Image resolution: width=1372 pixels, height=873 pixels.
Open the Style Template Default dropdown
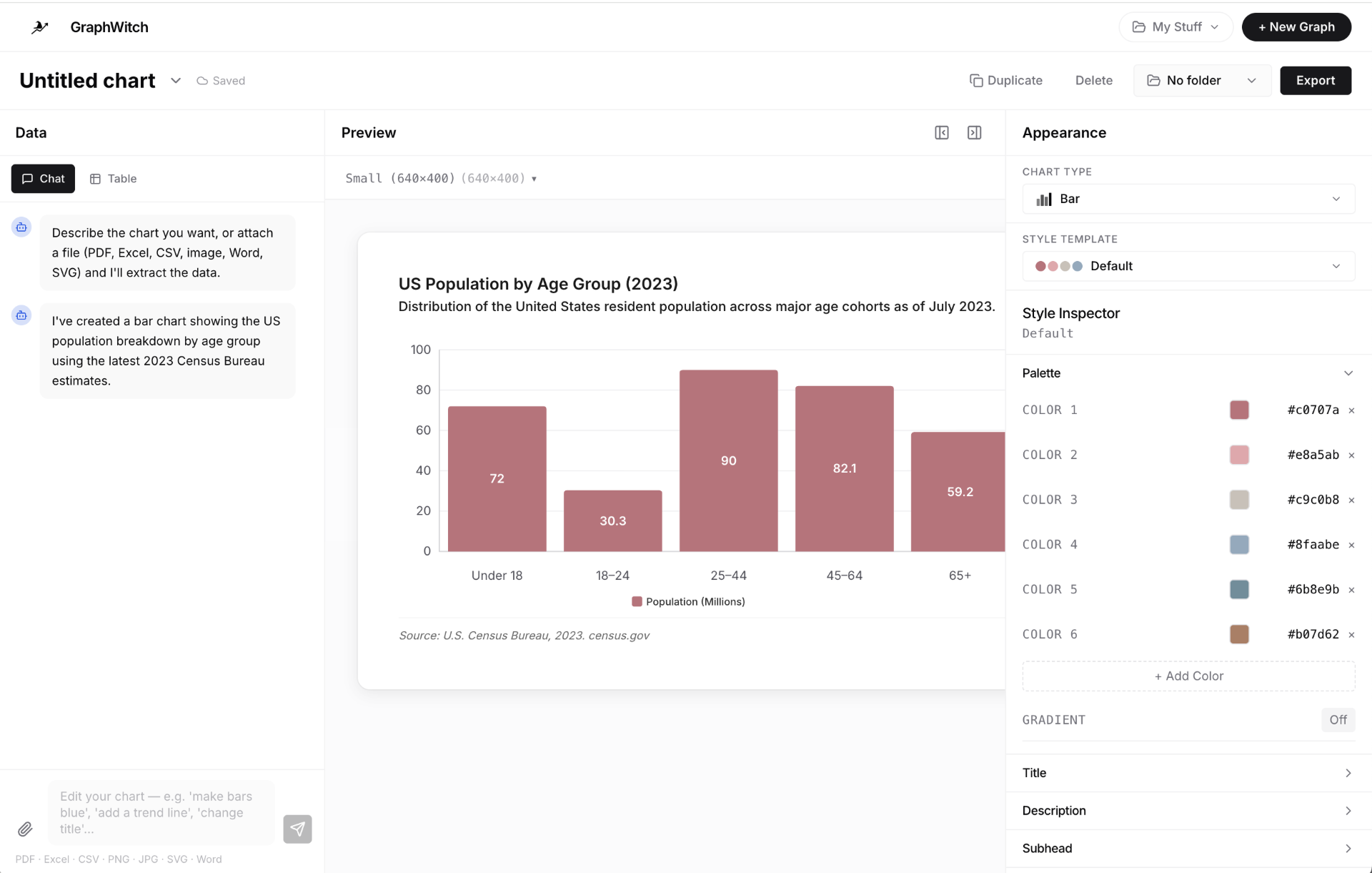coord(1188,266)
